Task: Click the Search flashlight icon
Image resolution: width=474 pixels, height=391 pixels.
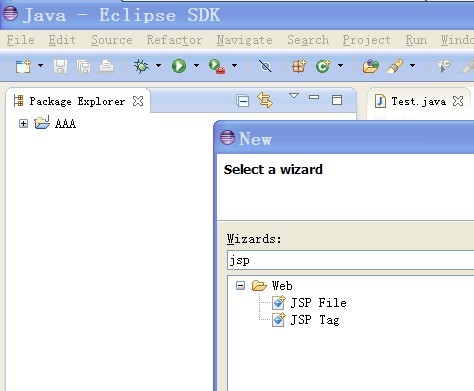Action: tap(395, 66)
